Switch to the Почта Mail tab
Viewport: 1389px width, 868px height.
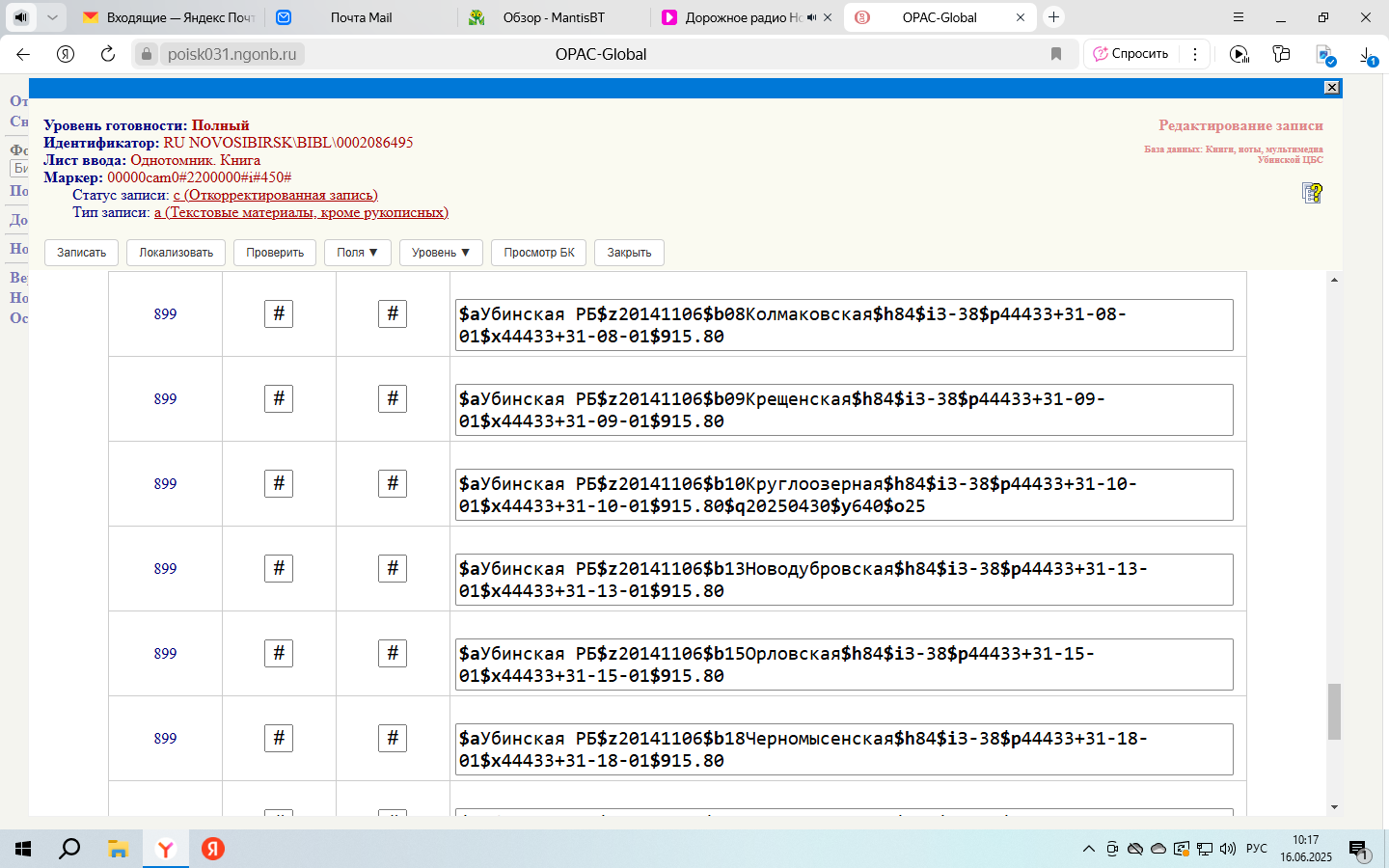point(361,17)
